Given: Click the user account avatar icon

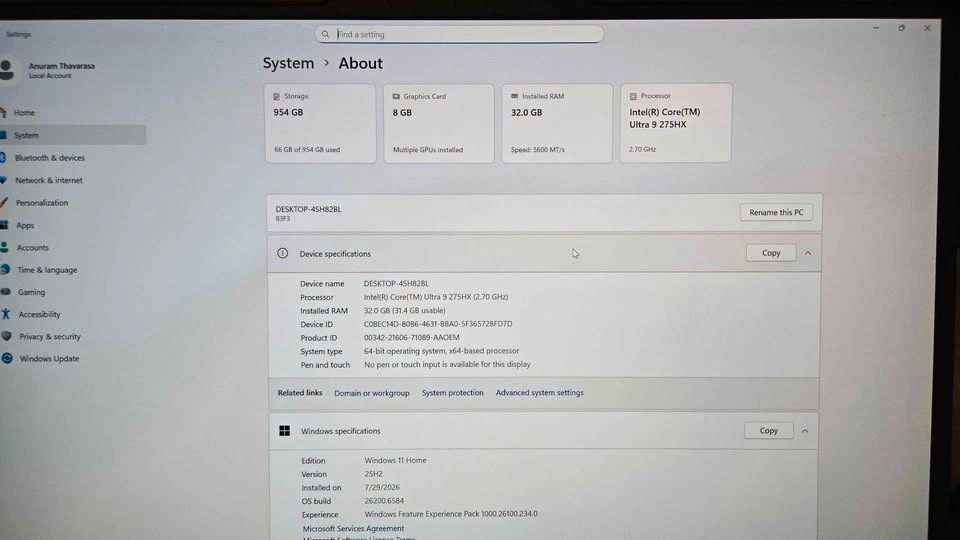Looking at the screenshot, I should click(7, 70).
